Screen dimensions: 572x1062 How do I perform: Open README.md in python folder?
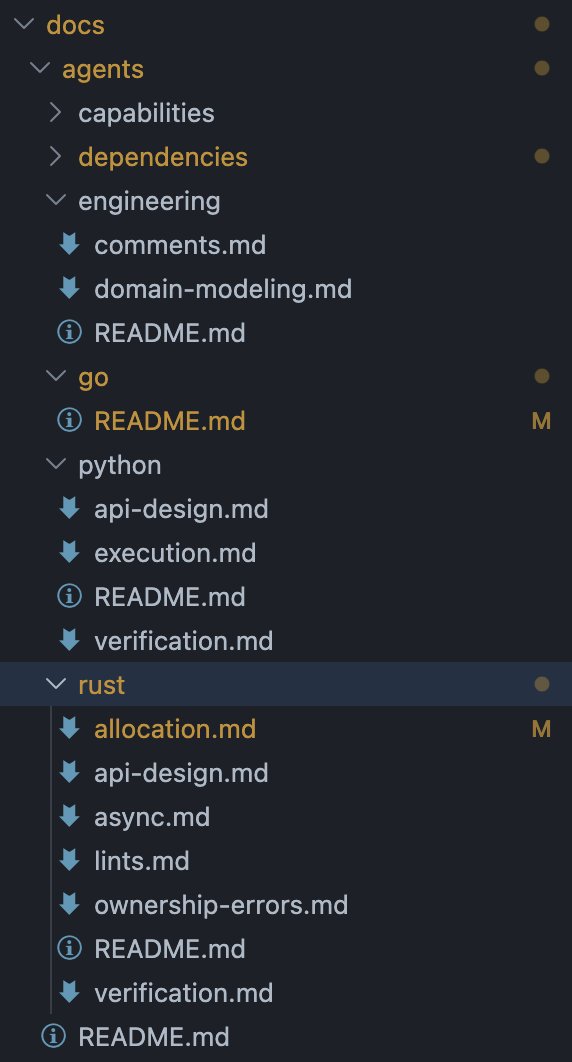click(170, 597)
